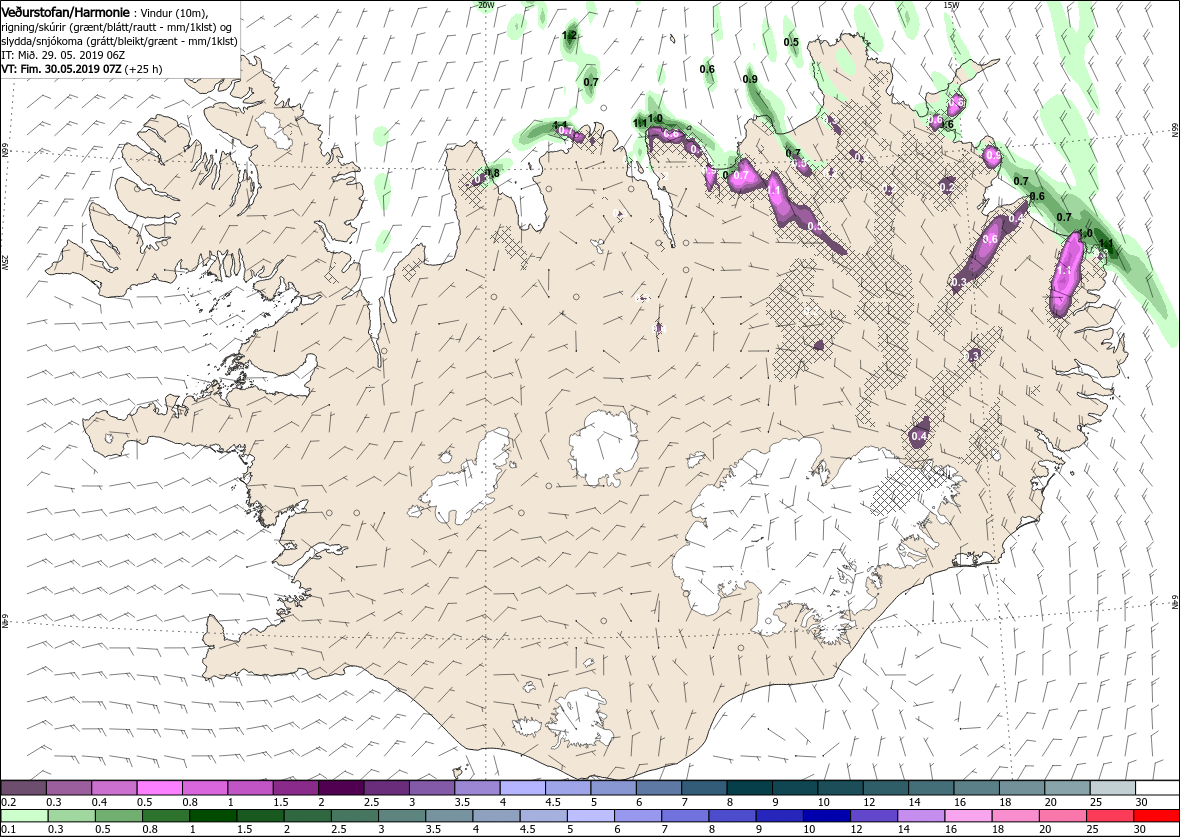Select the snow swatch between 0.2 and 0.3

(24, 788)
